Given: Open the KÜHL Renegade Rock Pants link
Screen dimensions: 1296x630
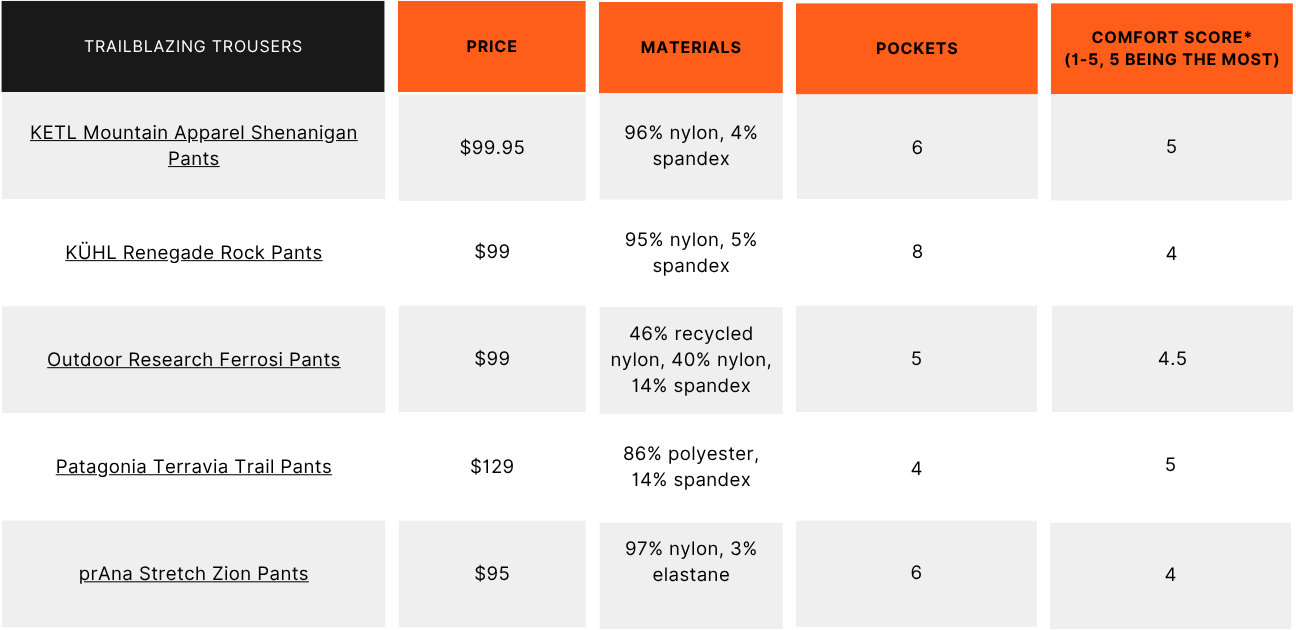Looking at the screenshot, I should [x=193, y=253].
